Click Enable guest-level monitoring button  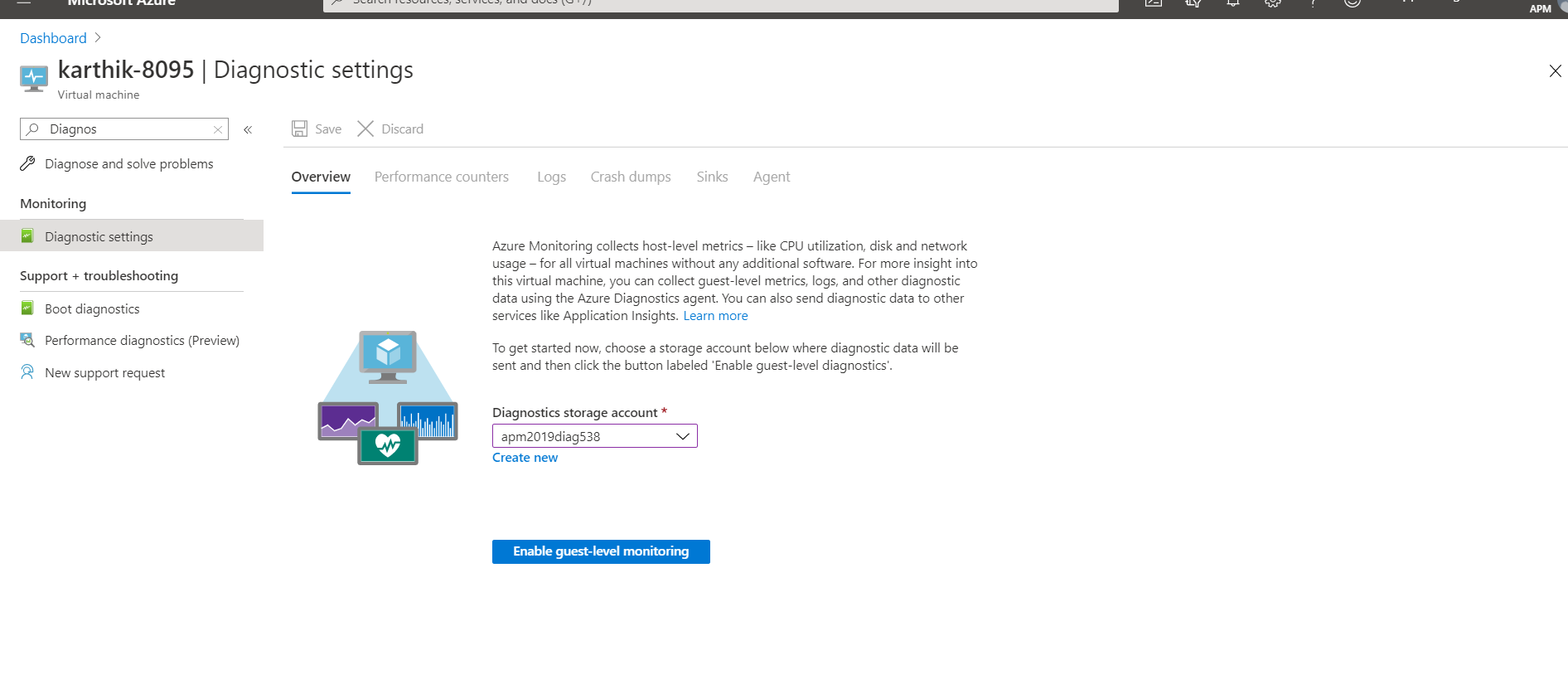point(601,551)
